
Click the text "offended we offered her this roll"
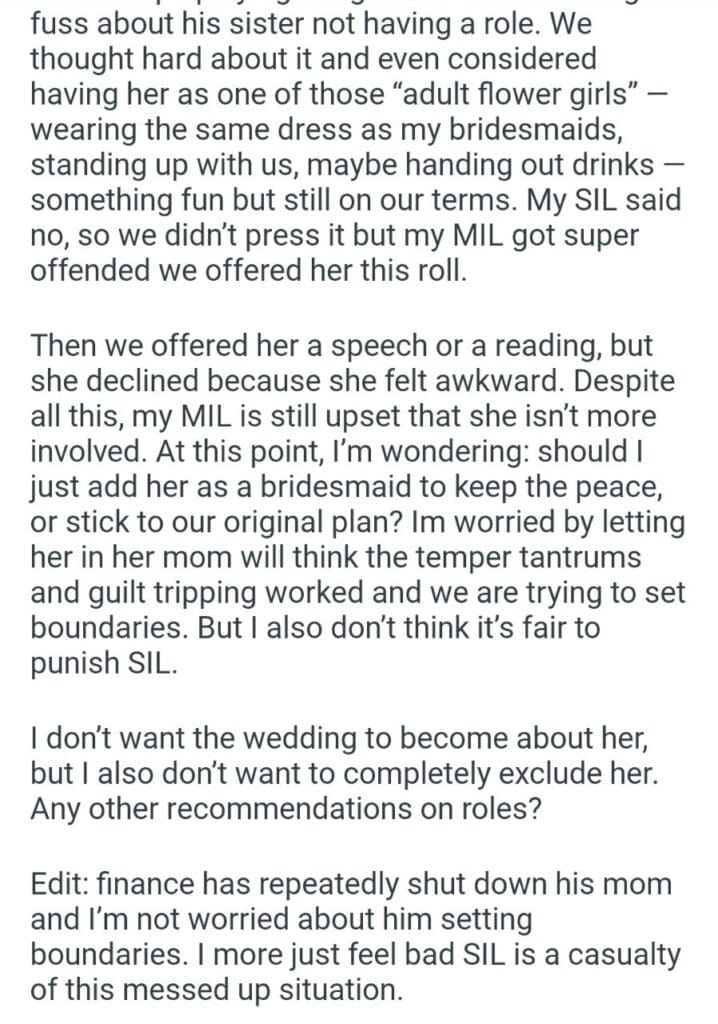(x=248, y=270)
